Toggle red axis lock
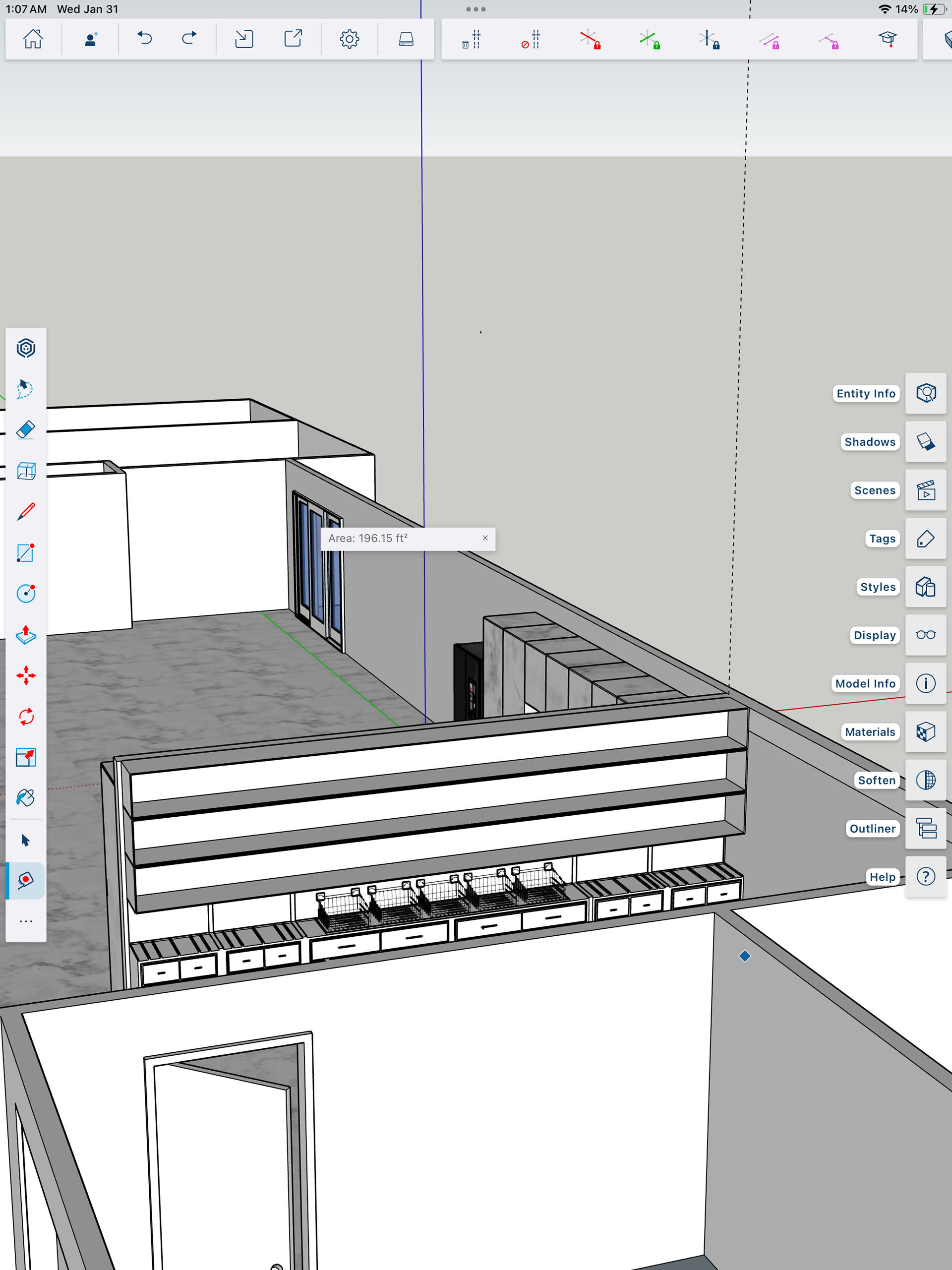The height and width of the screenshot is (1270, 952). tap(590, 40)
